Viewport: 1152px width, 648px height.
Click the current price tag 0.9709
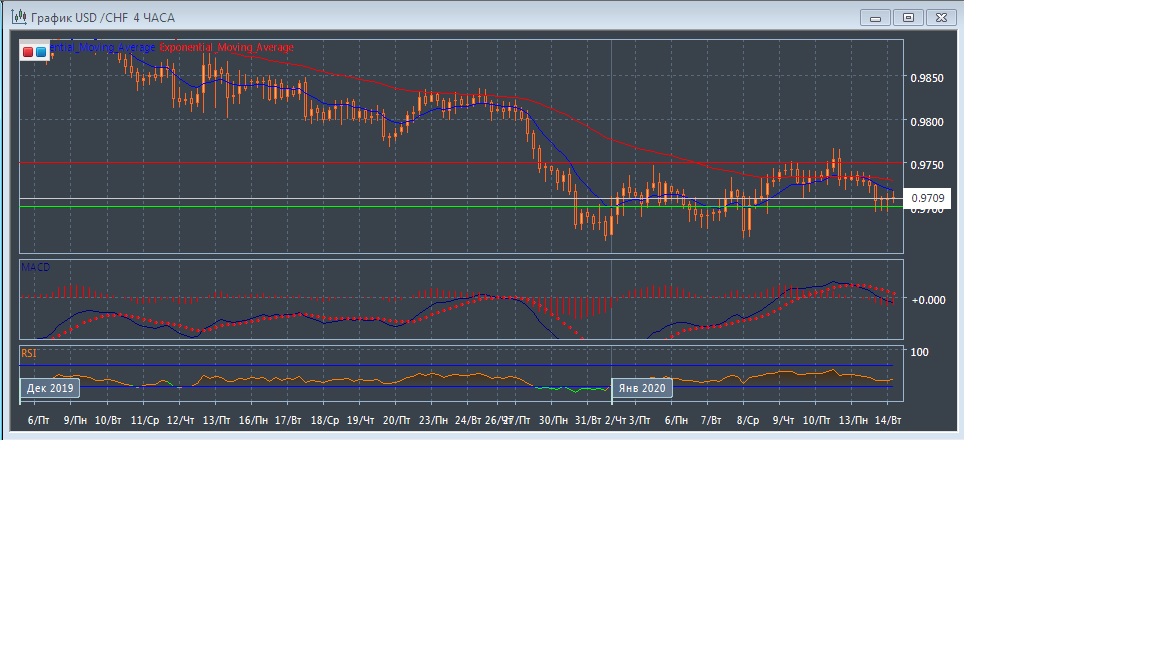[926, 199]
